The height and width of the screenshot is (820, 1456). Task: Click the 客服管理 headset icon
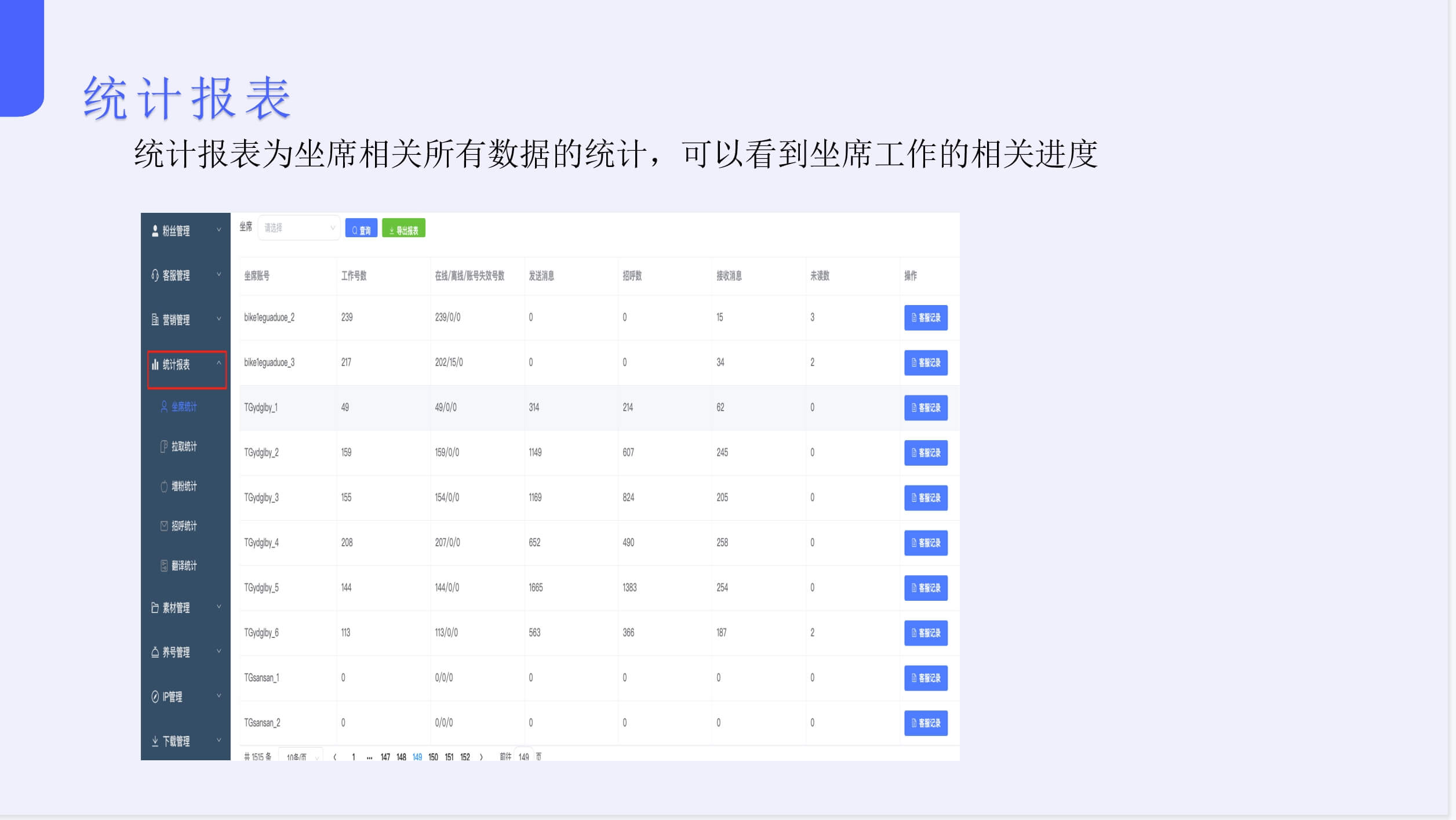click(154, 275)
